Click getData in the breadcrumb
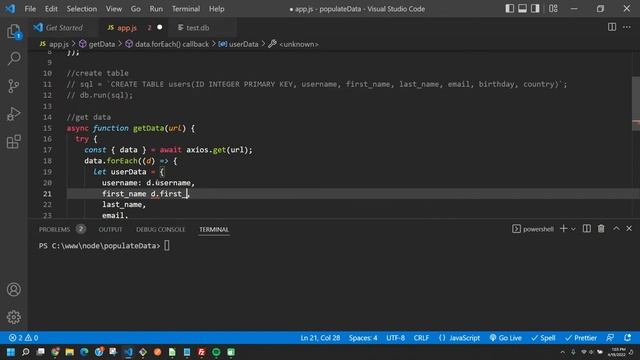Screen dimensions: 640x360 [102, 44]
